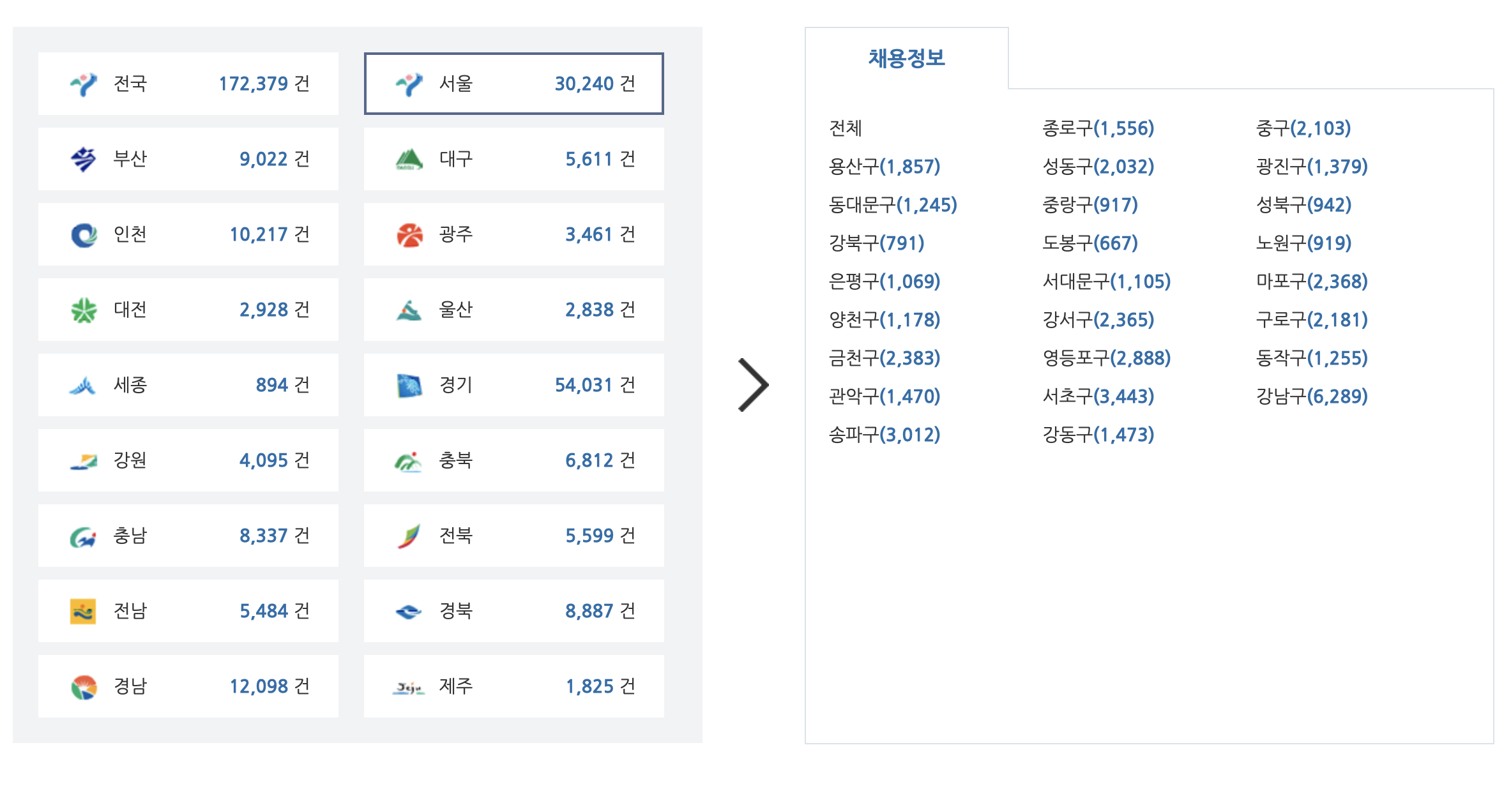The height and width of the screenshot is (812, 1511).
Task: Click the Busan region logo icon
Action: (x=83, y=159)
